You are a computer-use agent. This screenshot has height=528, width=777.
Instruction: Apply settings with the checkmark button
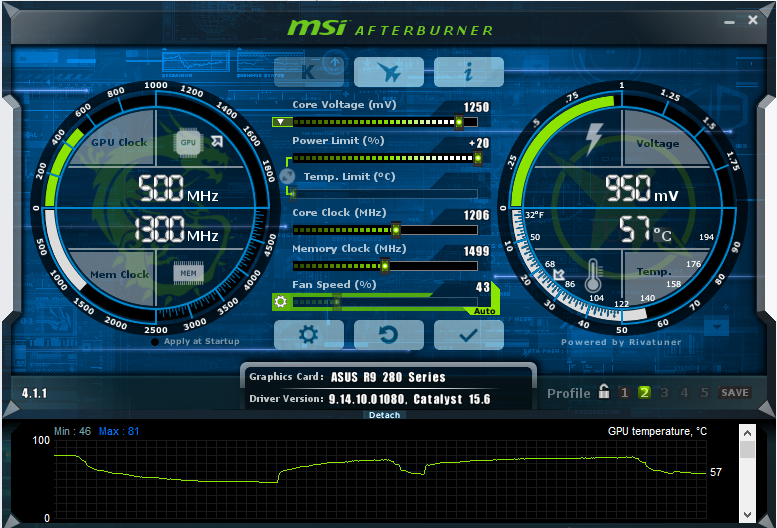(x=469, y=335)
